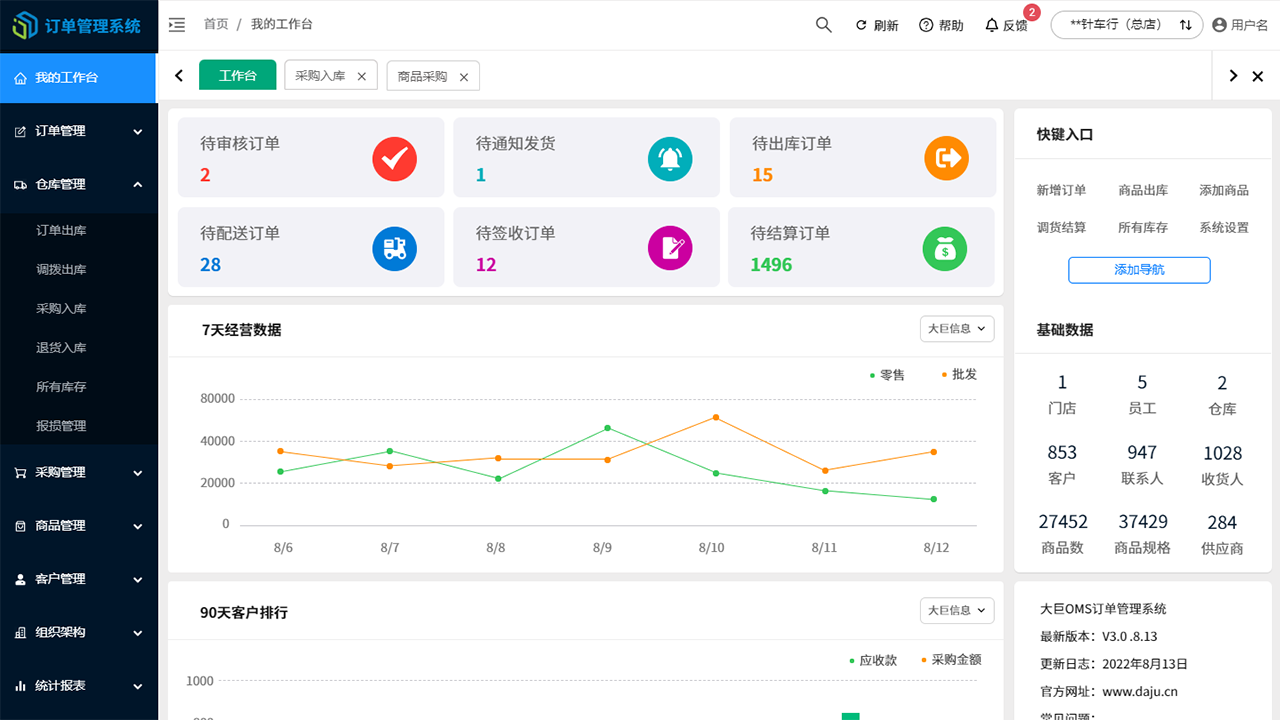
Task: Click the green money bag icon on 待结算订单
Action: pos(945,248)
